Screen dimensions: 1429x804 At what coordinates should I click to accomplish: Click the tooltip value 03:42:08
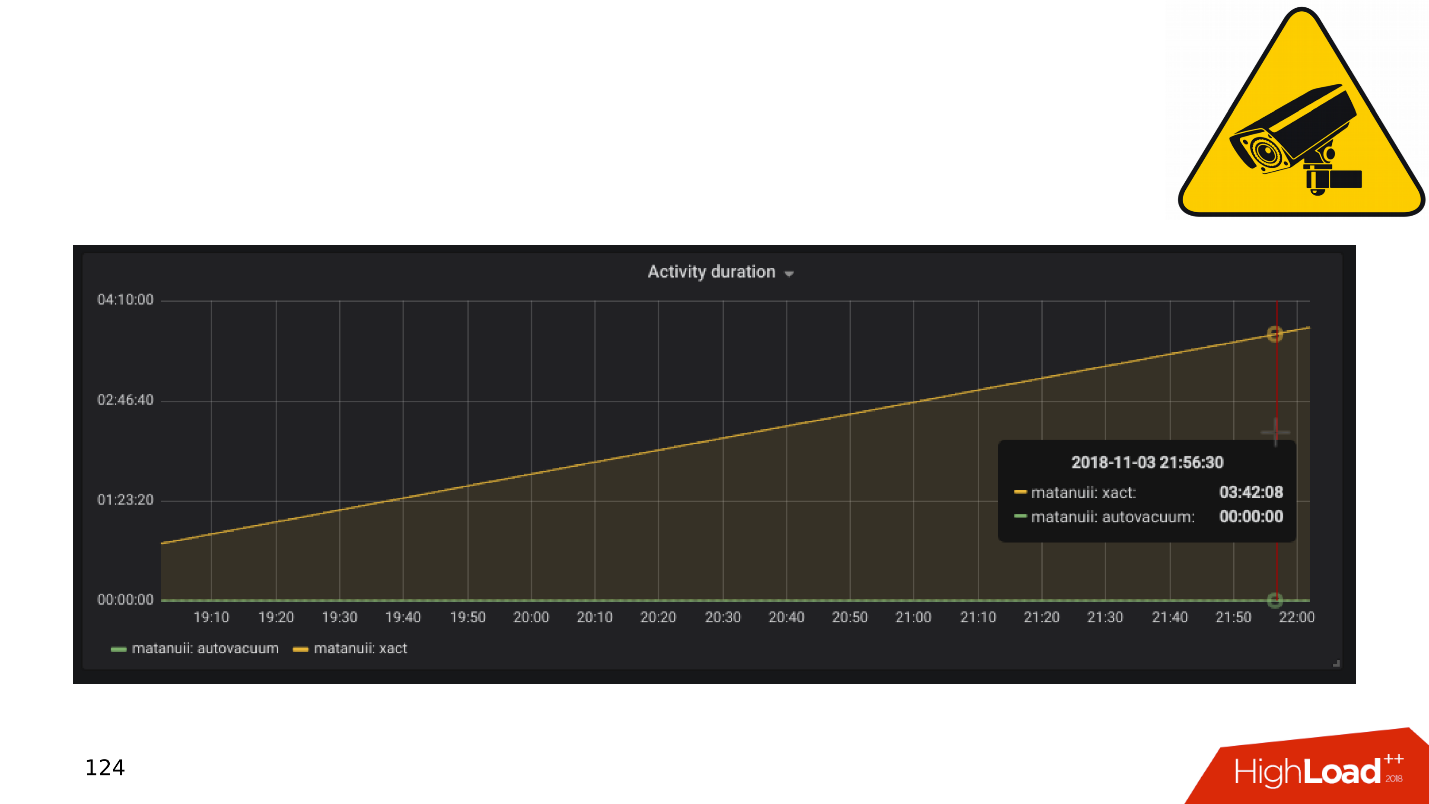pos(1251,492)
